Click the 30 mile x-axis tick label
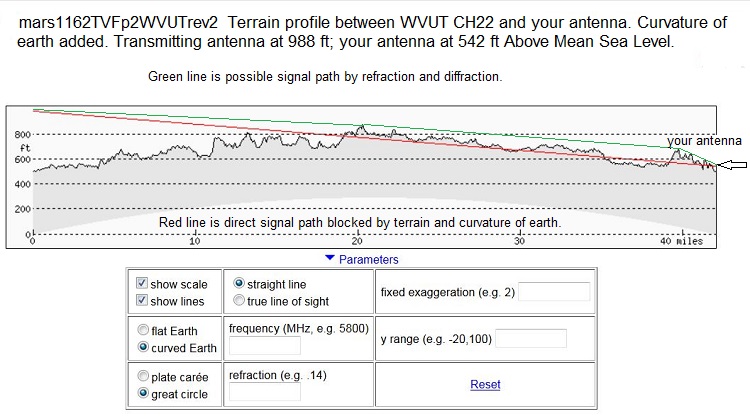This screenshot has height=416, width=750. coord(519,241)
